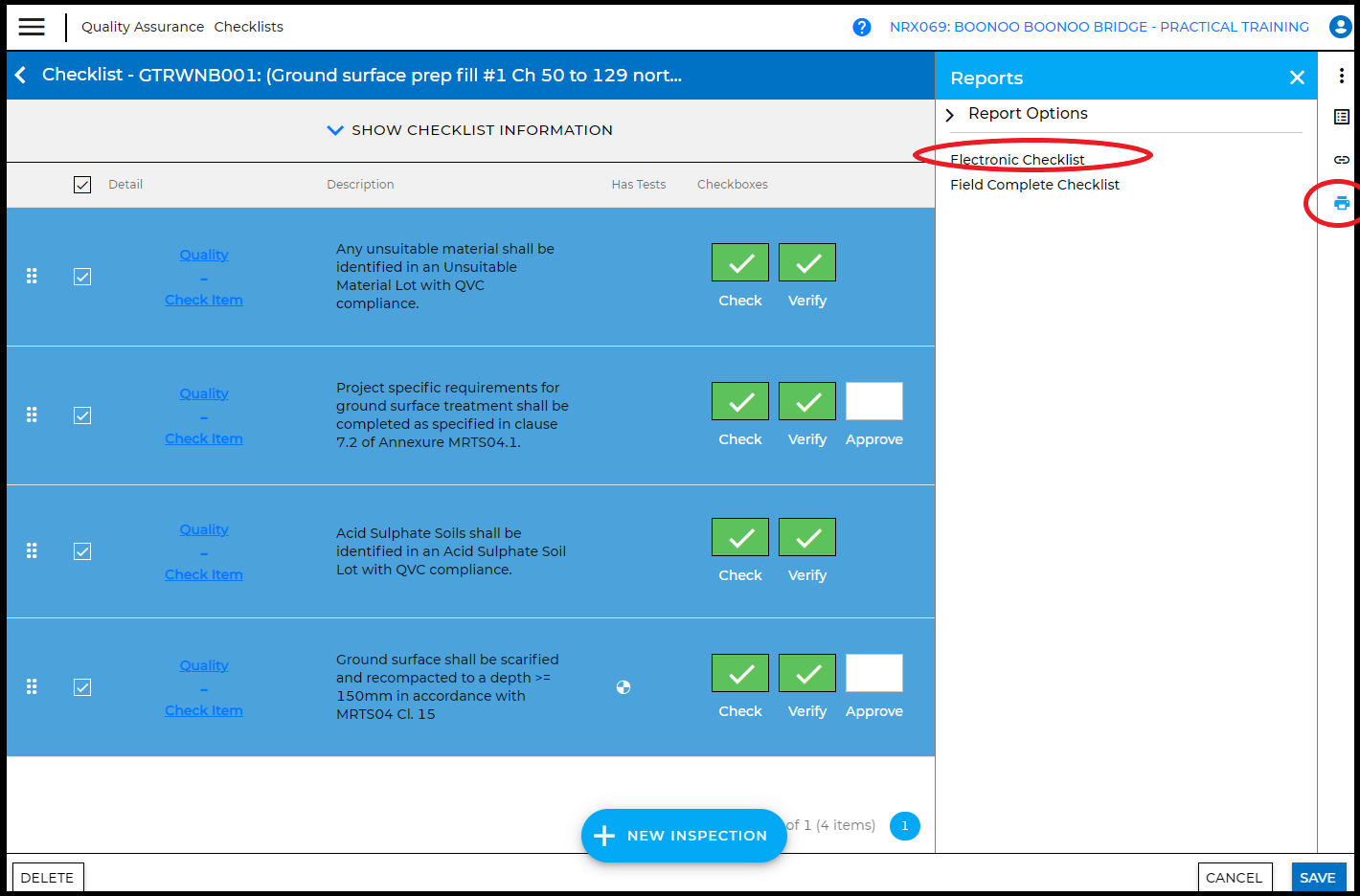This screenshot has width=1360, height=896.
Task: Expand Show Checklist Information section
Action: tap(469, 130)
